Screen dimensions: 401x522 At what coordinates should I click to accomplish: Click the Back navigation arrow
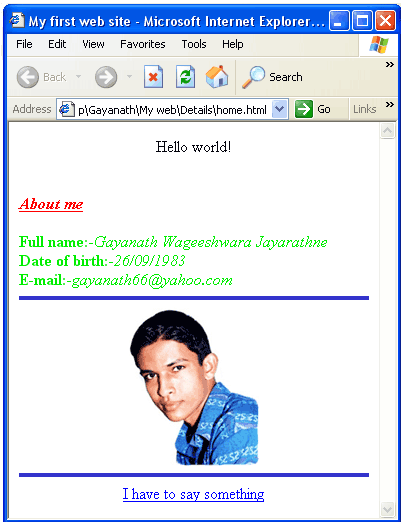pos(28,77)
